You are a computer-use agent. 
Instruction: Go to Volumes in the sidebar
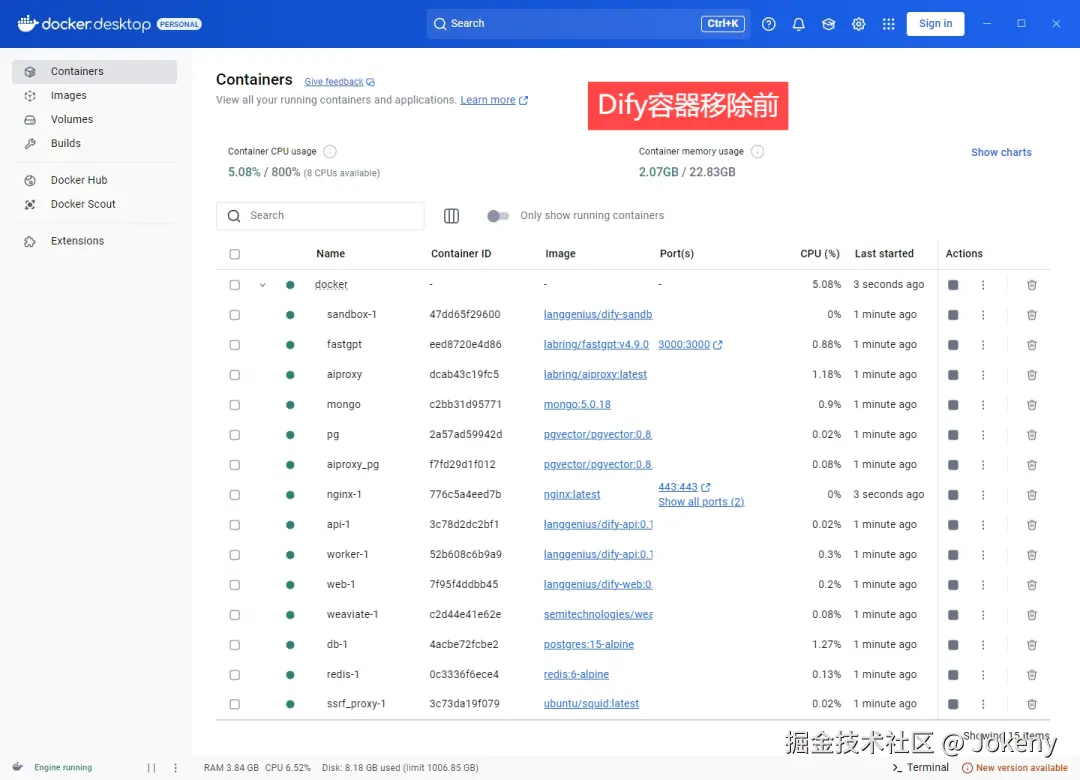point(94,119)
